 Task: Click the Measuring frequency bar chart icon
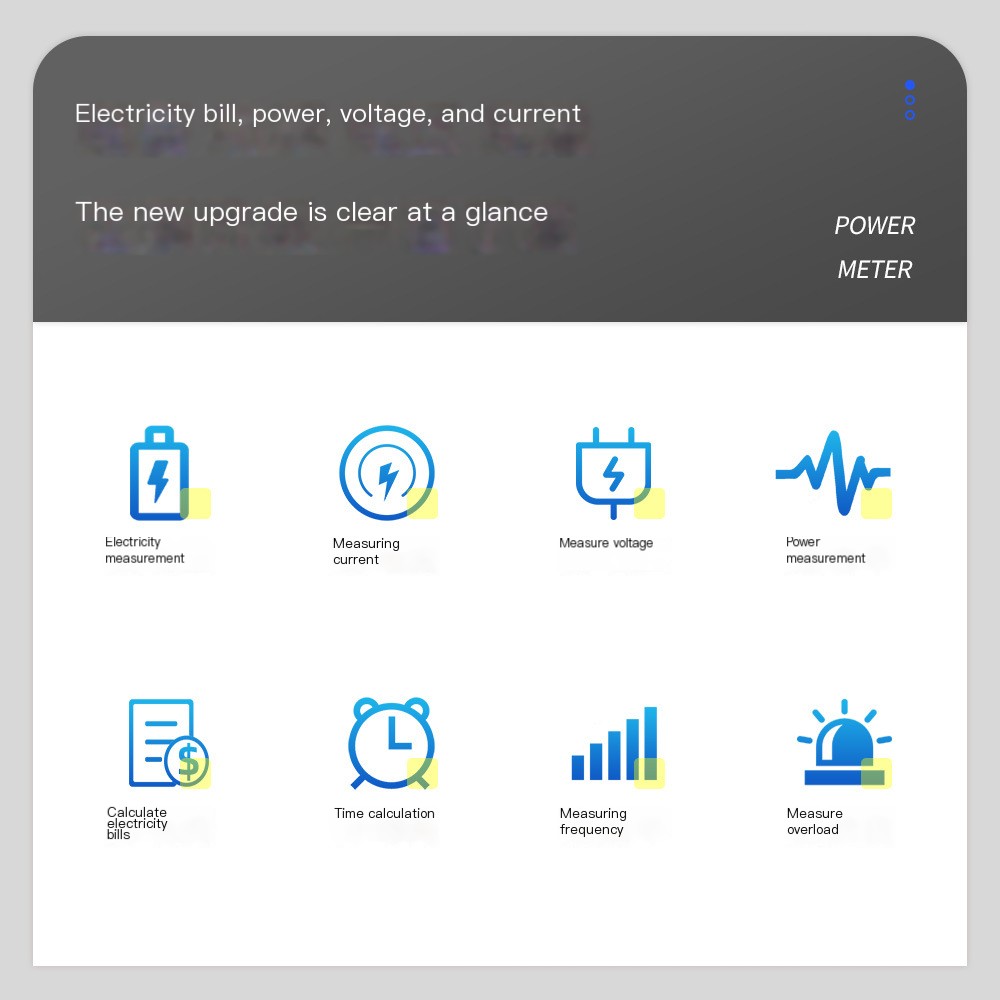pyautogui.click(x=614, y=743)
